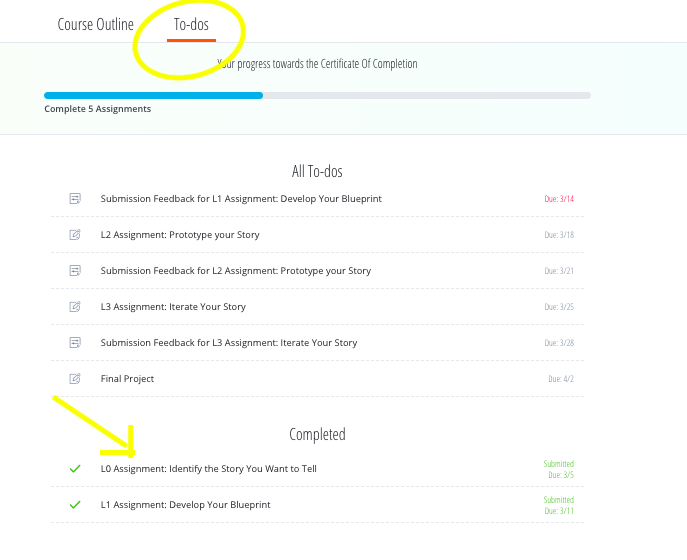687x560 pixels.
Task: Switch to the Course Outline tab
Action: [x=96, y=24]
